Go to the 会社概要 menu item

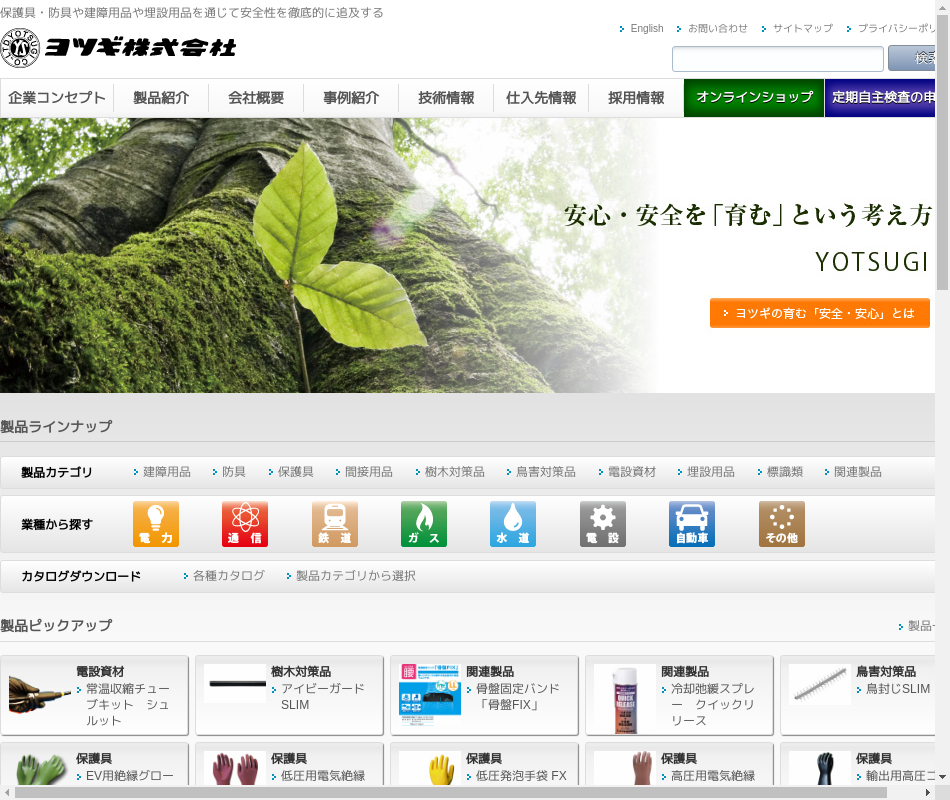[256, 98]
